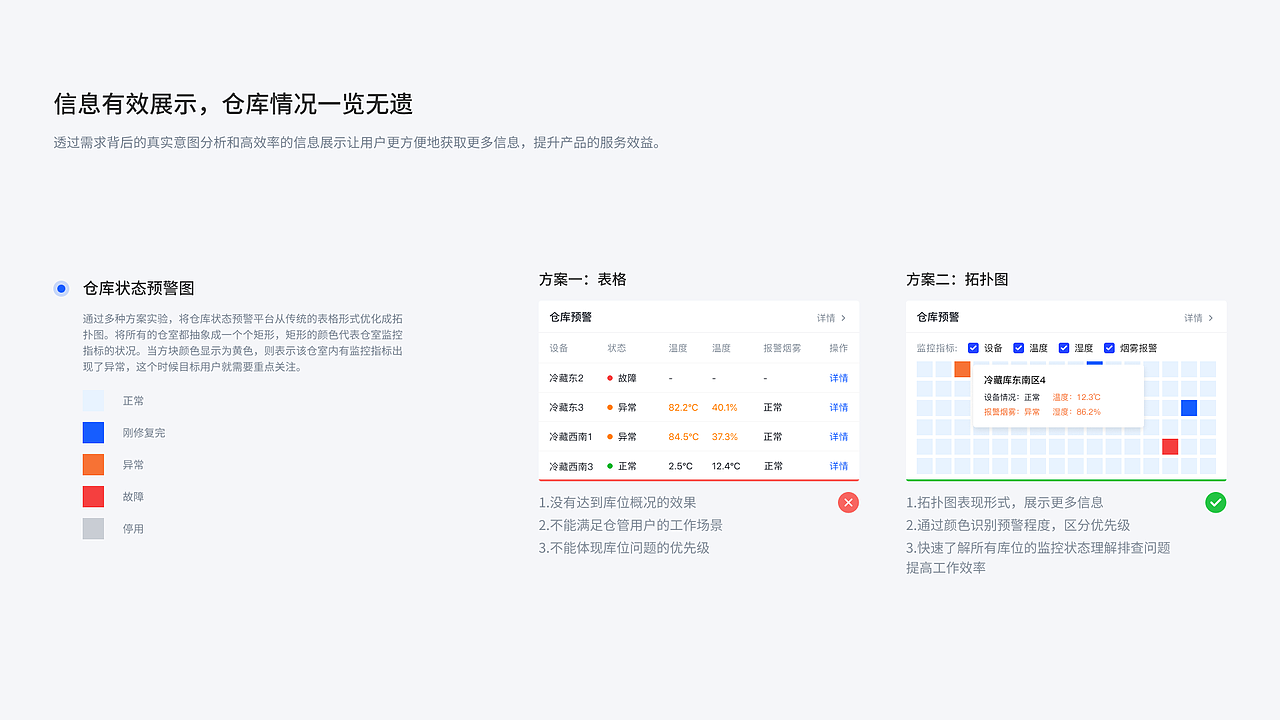Click the blue 刚修复完 legend swatch
Screen dimensions: 1280x720
(x=93, y=432)
